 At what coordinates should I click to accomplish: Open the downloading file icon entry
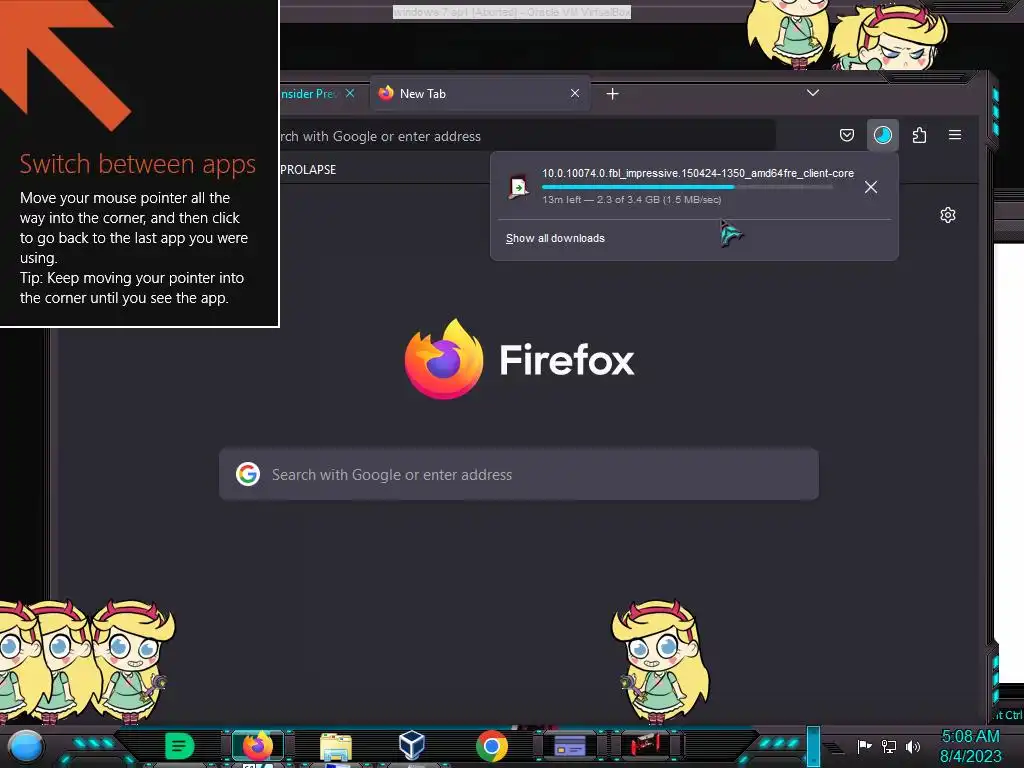point(519,187)
